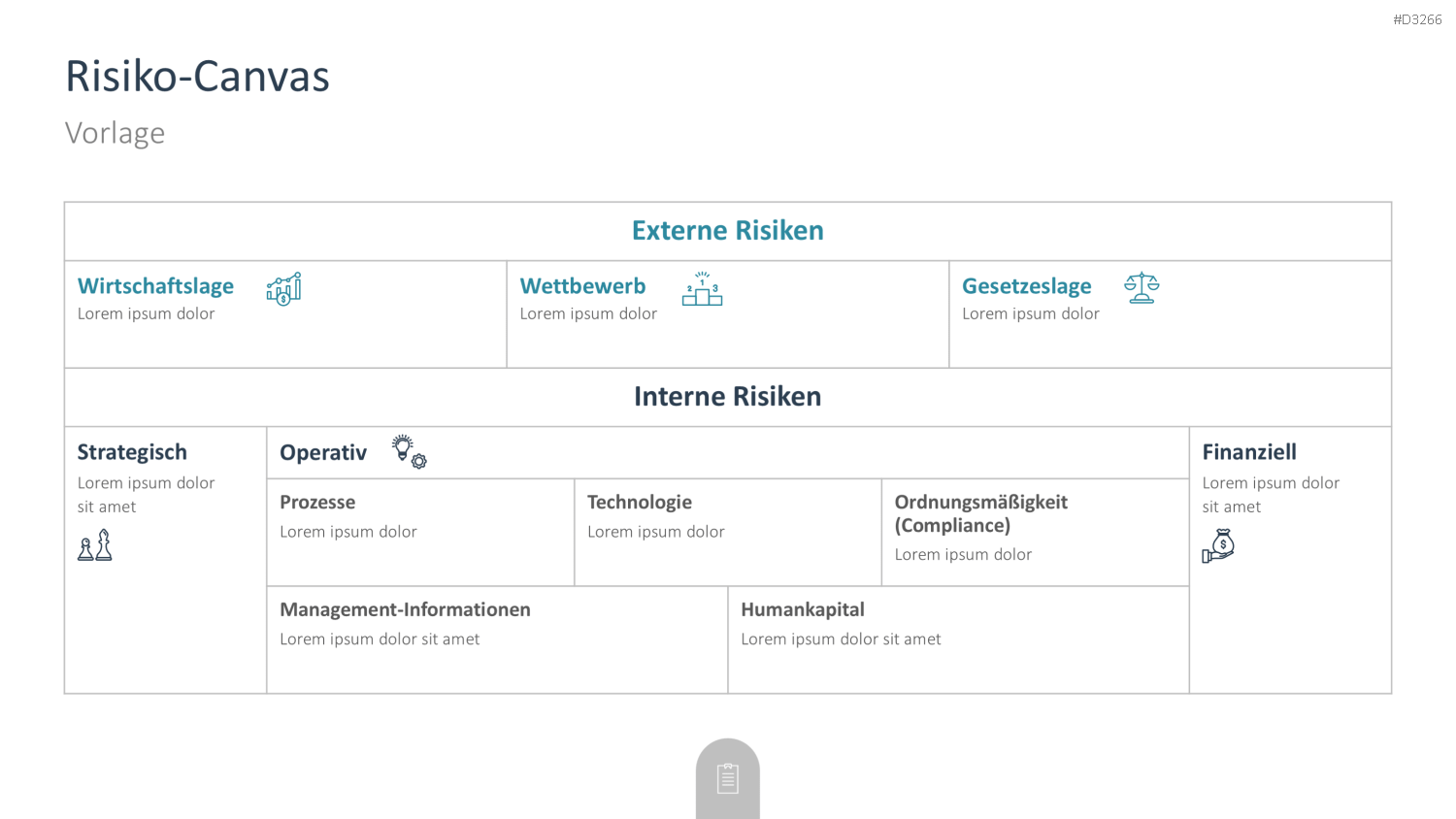Image resolution: width=1456 pixels, height=819 pixels.
Task: Click Lorem ipsum text under Finanziell
Action: [1271, 495]
